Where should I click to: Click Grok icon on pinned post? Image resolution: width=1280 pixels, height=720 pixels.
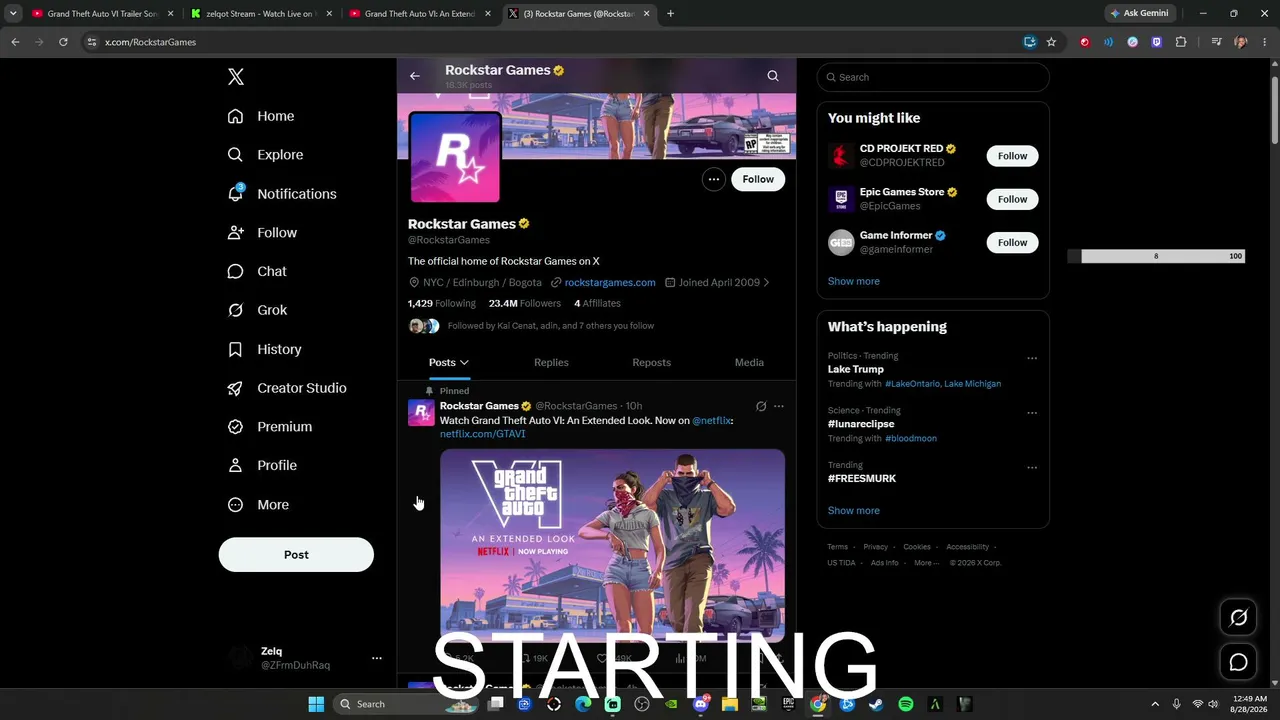pyautogui.click(x=761, y=406)
